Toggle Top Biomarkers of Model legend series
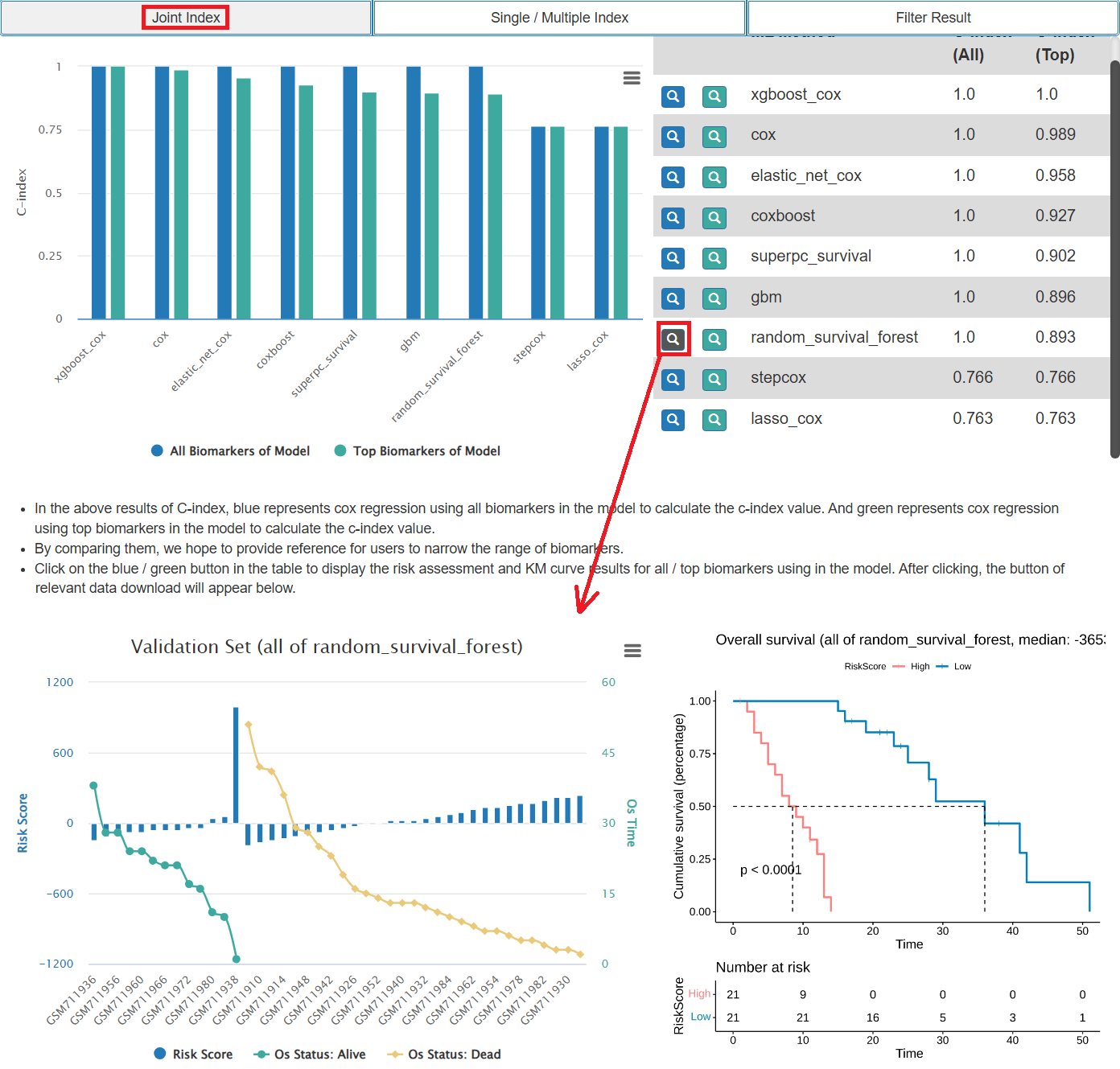Viewport: 1120px width, 1069px height. pos(417,451)
